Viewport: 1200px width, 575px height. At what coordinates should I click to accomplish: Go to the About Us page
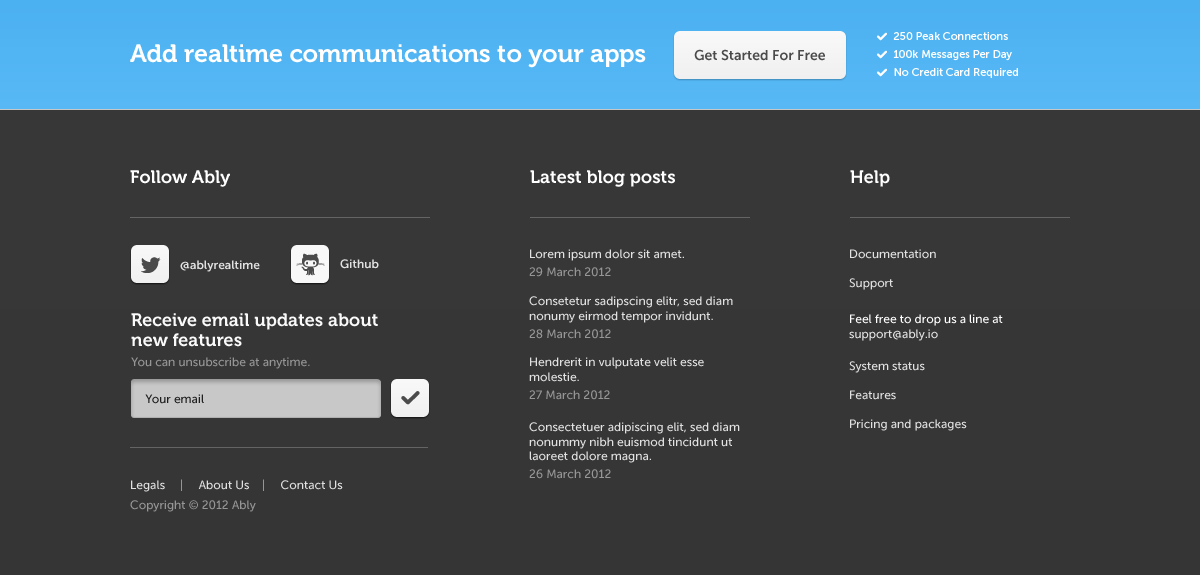pos(224,485)
